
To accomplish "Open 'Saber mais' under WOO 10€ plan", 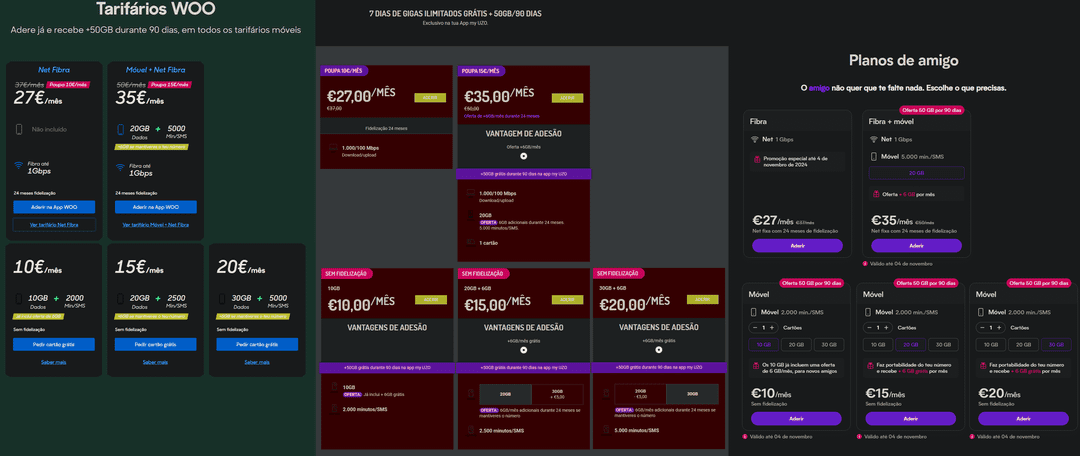I will coord(54,362).
